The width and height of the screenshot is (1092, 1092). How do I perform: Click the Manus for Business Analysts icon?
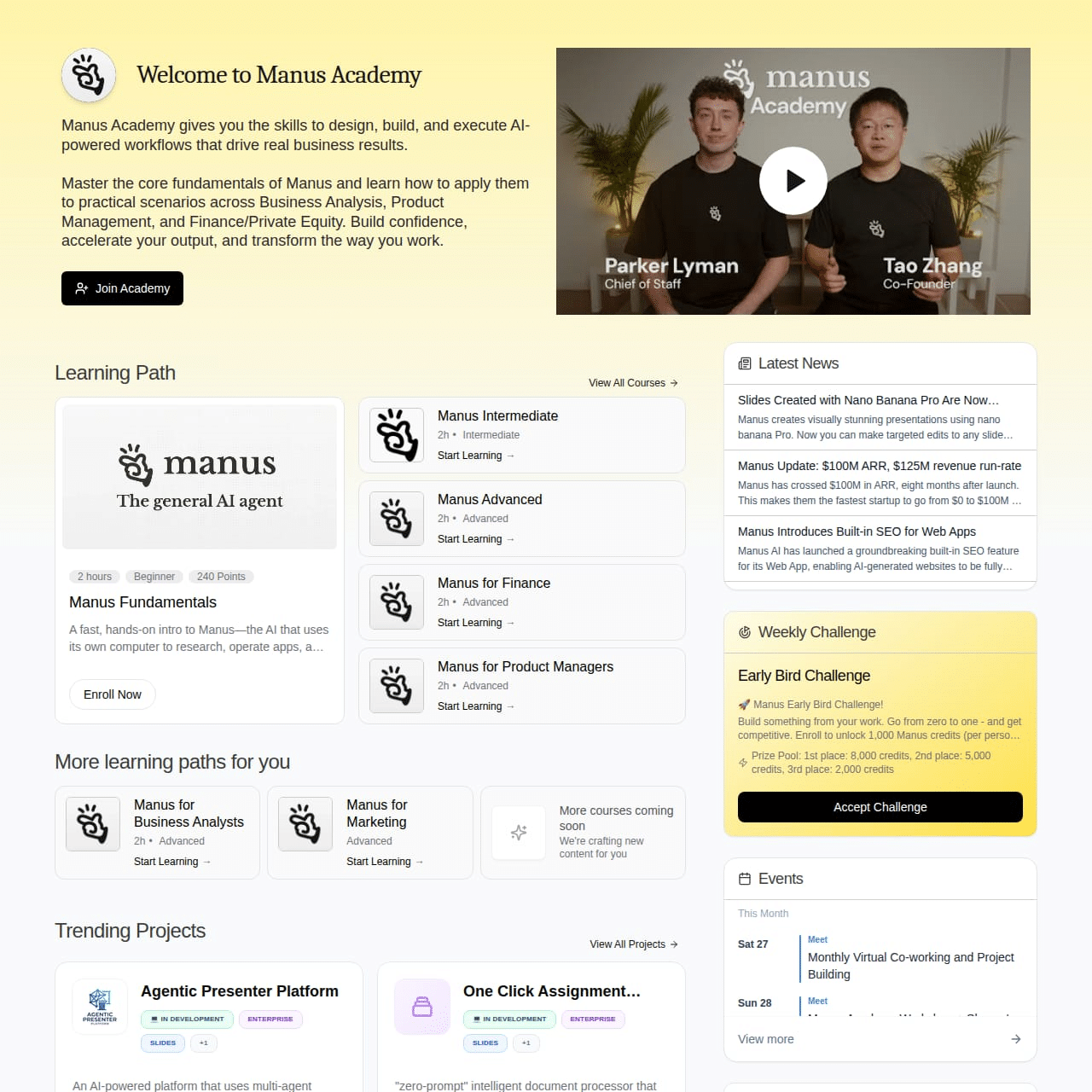coord(93,824)
